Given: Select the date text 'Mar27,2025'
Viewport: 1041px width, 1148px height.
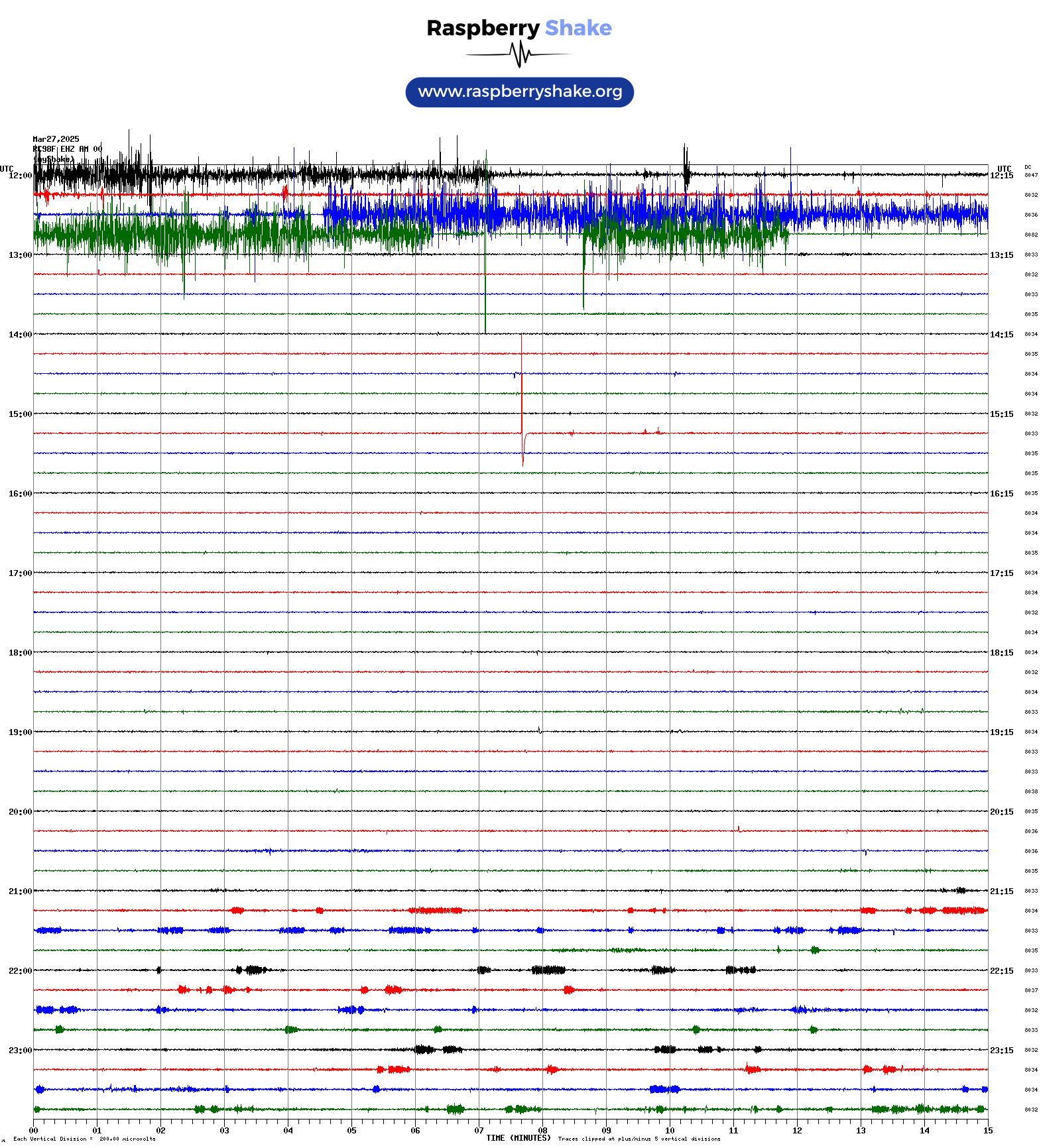Looking at the screenshot, I should coord(56,139).
